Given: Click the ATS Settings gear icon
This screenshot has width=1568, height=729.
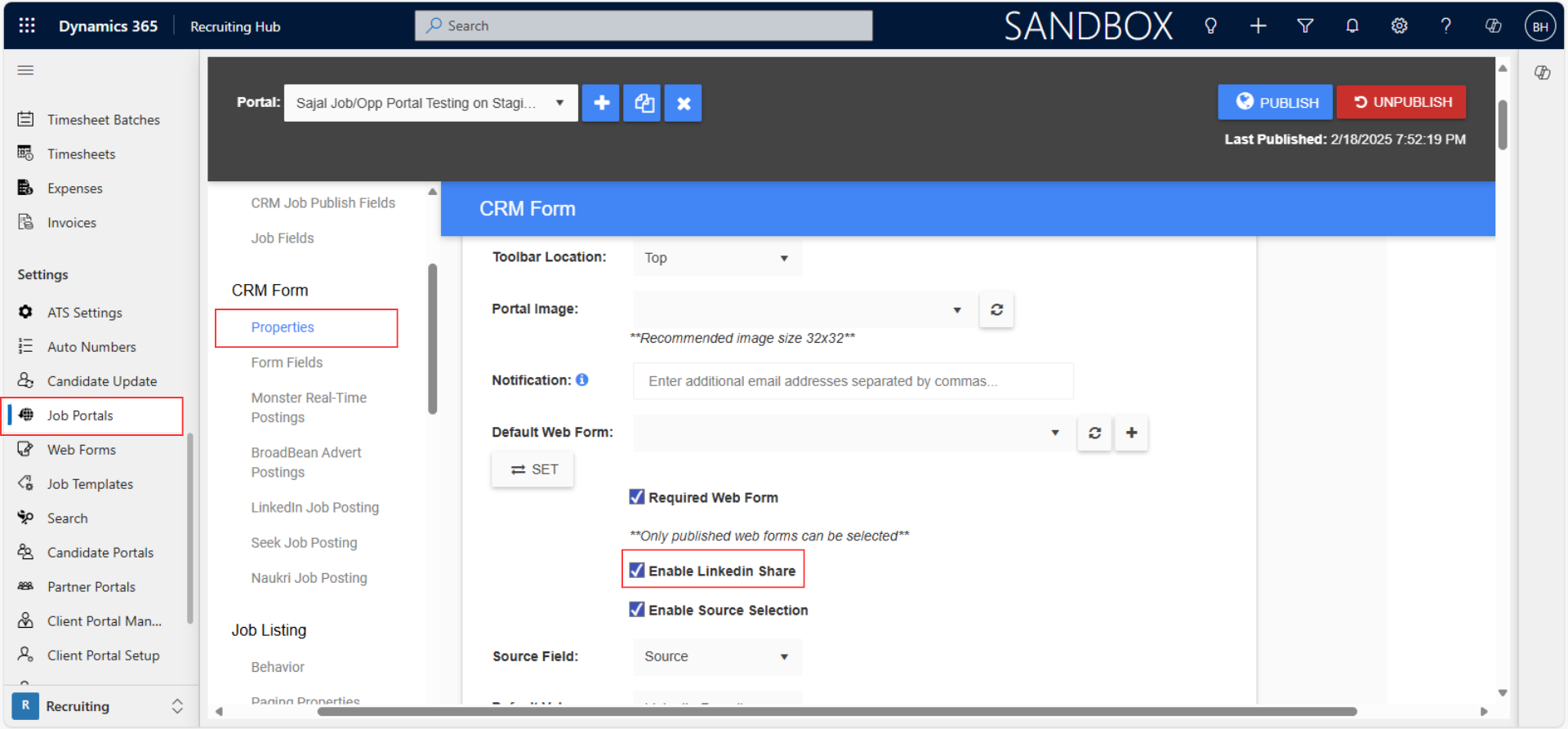Looking at the screenshot, I should (25, 312).
